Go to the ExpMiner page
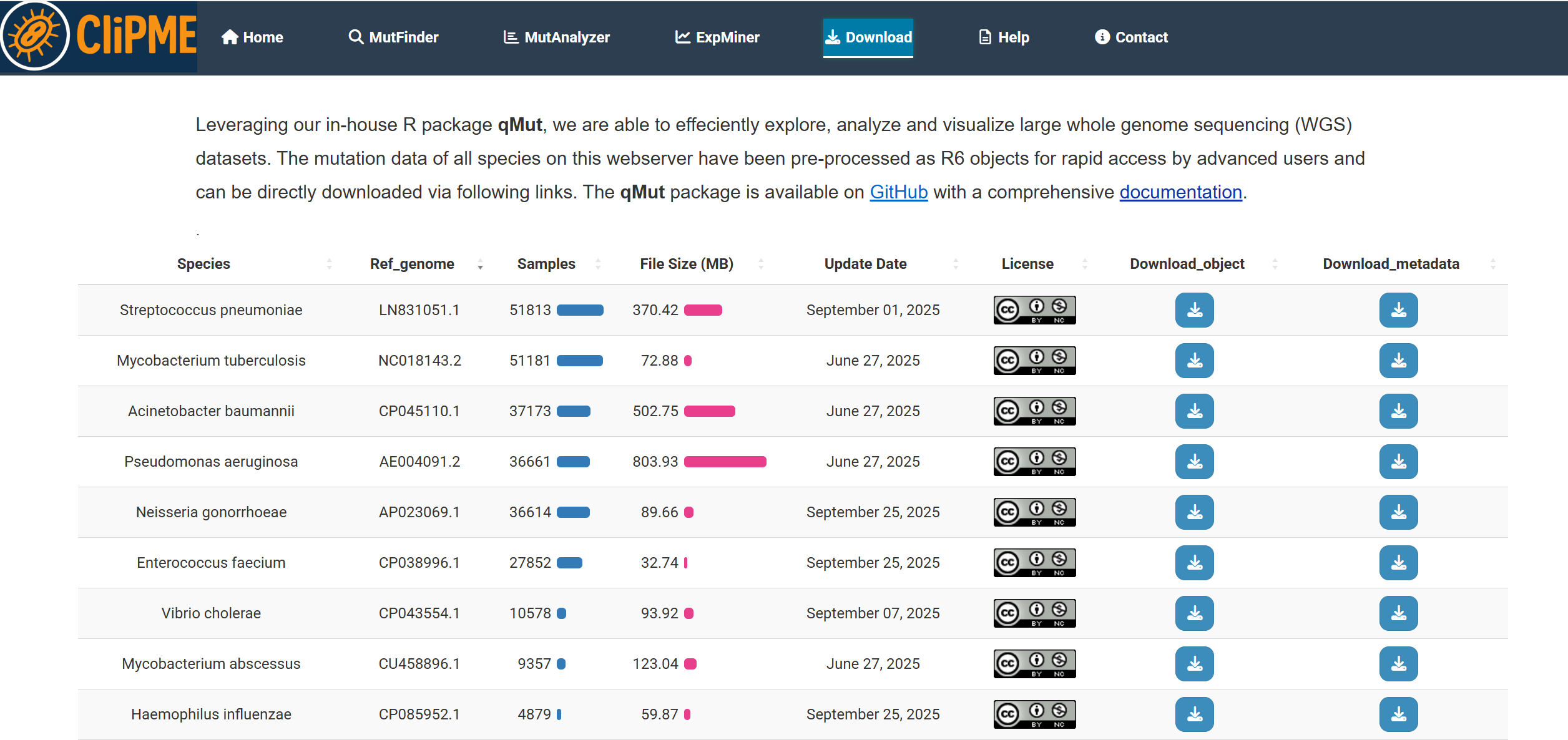The height and width of the screenshot is (740, 1568). point(718,37)
